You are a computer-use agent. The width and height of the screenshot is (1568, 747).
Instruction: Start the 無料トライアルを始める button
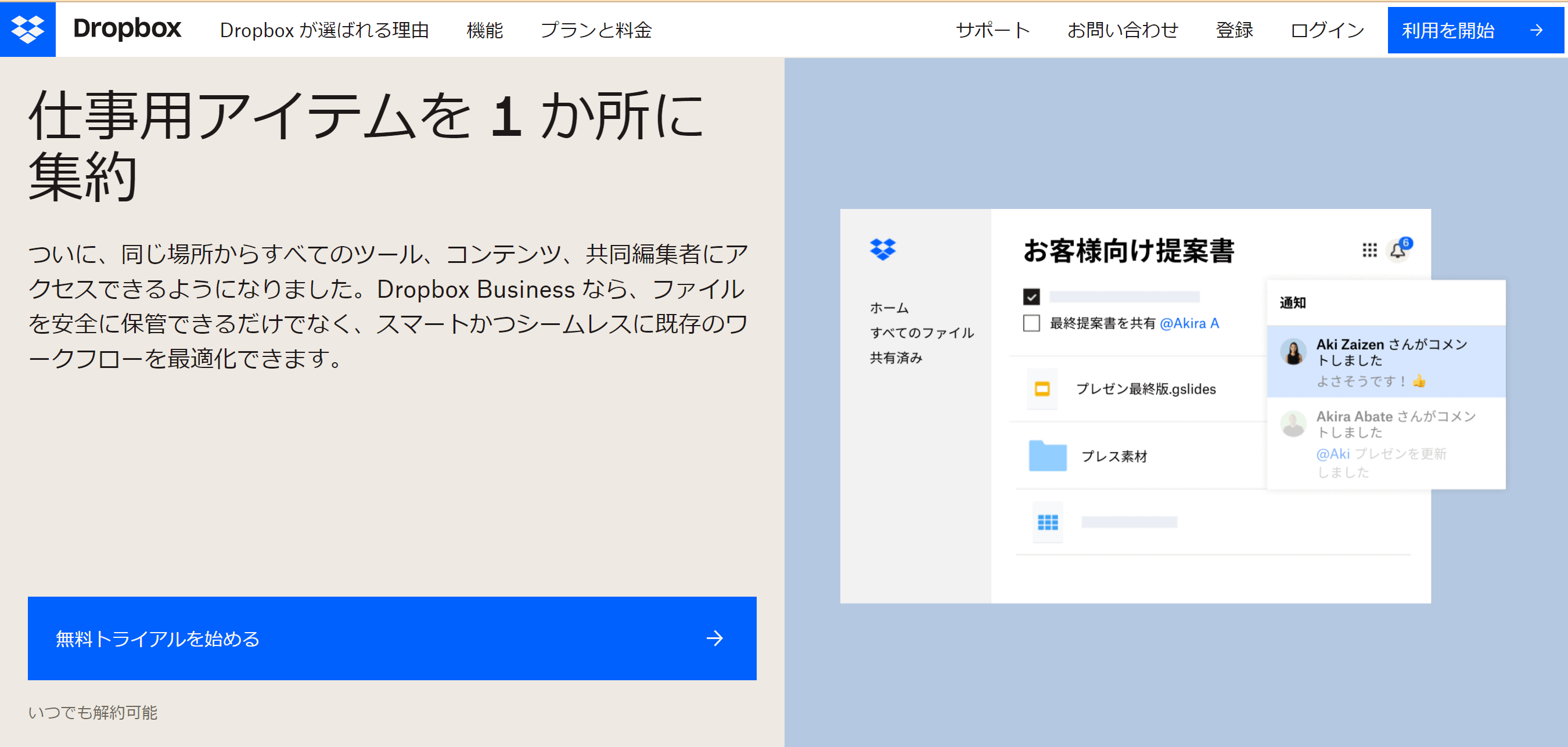392,638
